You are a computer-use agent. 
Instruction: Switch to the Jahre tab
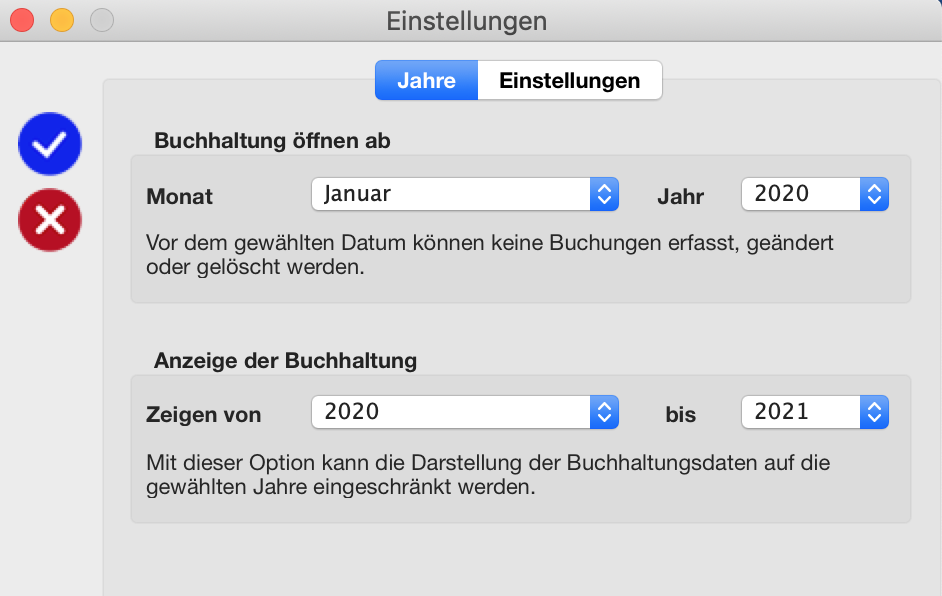click(427, 81)
